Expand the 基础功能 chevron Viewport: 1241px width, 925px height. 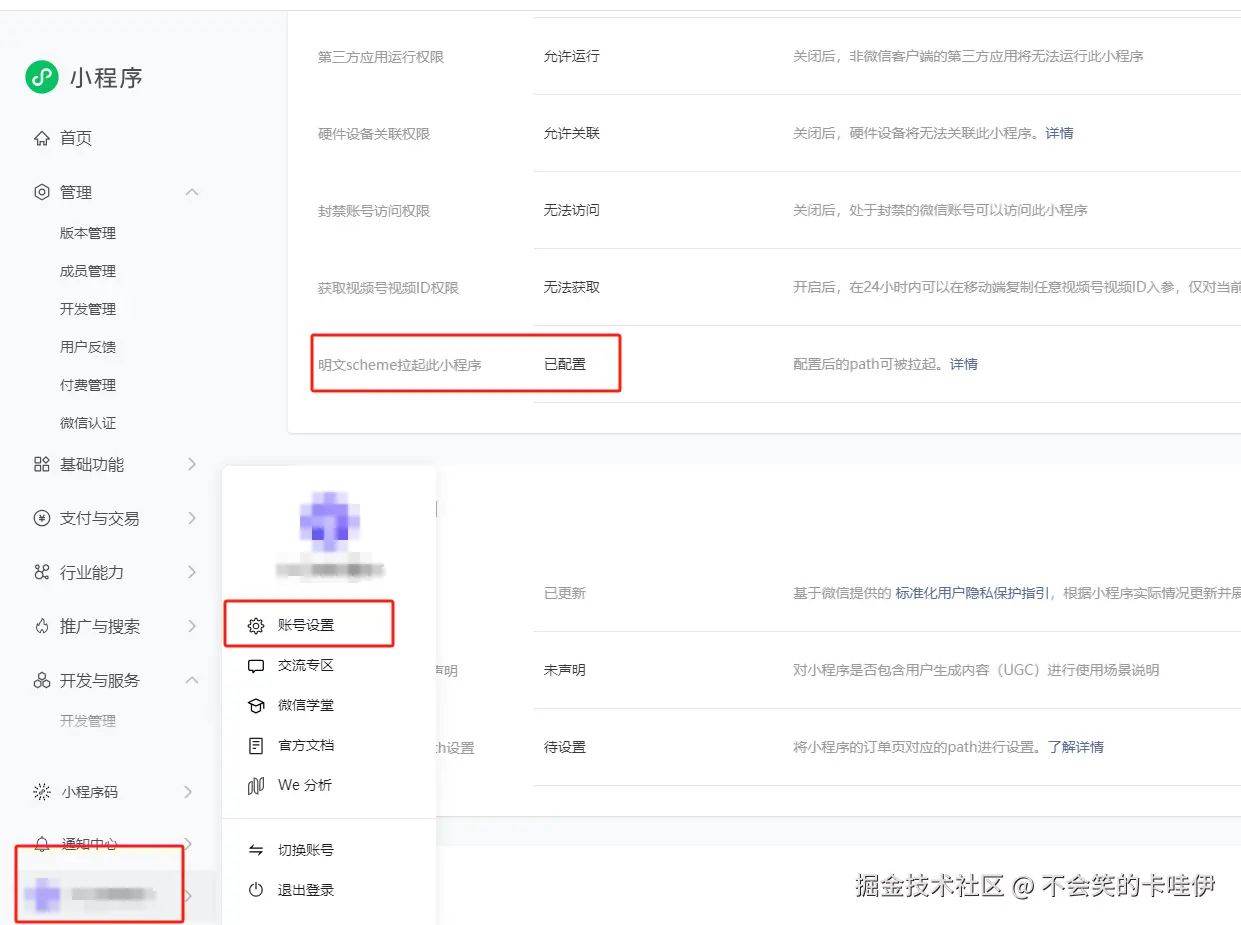pyautogui.click(x=192, y=464)
